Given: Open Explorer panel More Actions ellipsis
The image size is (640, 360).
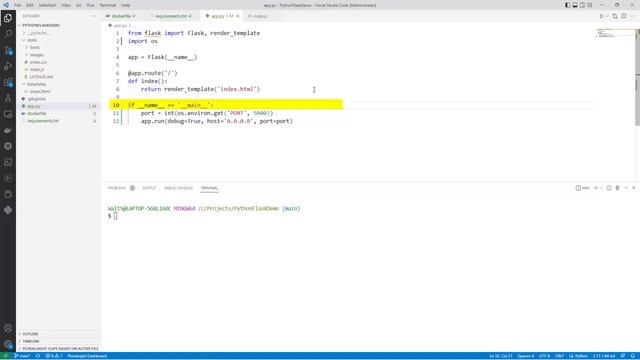Looking at the screenshot, I should [x=93, y=16].
